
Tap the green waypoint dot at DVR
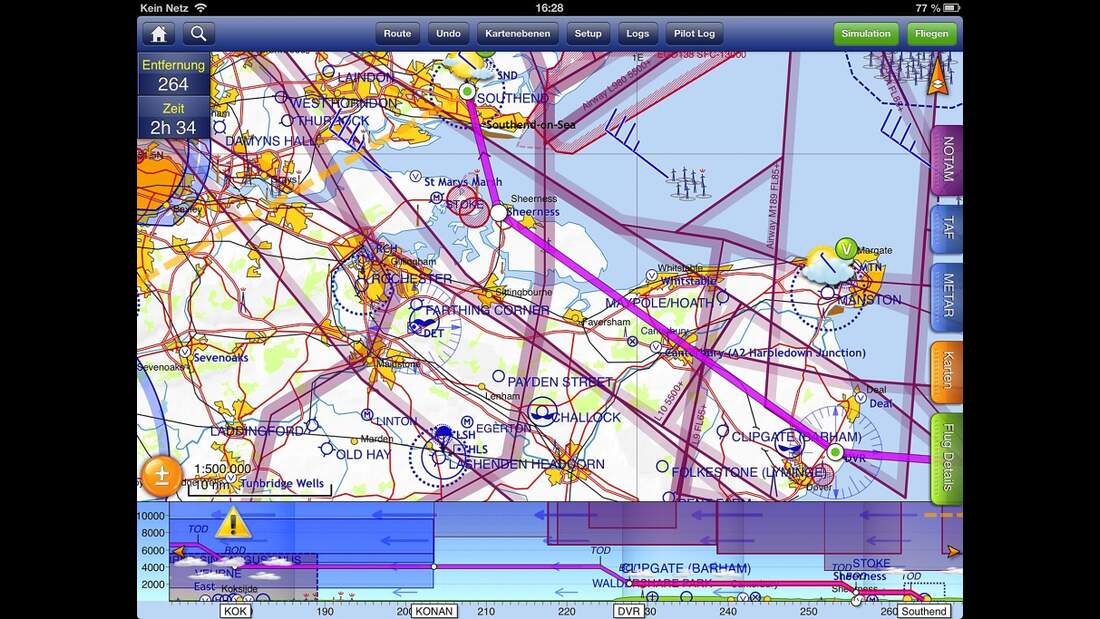(834, 452)
